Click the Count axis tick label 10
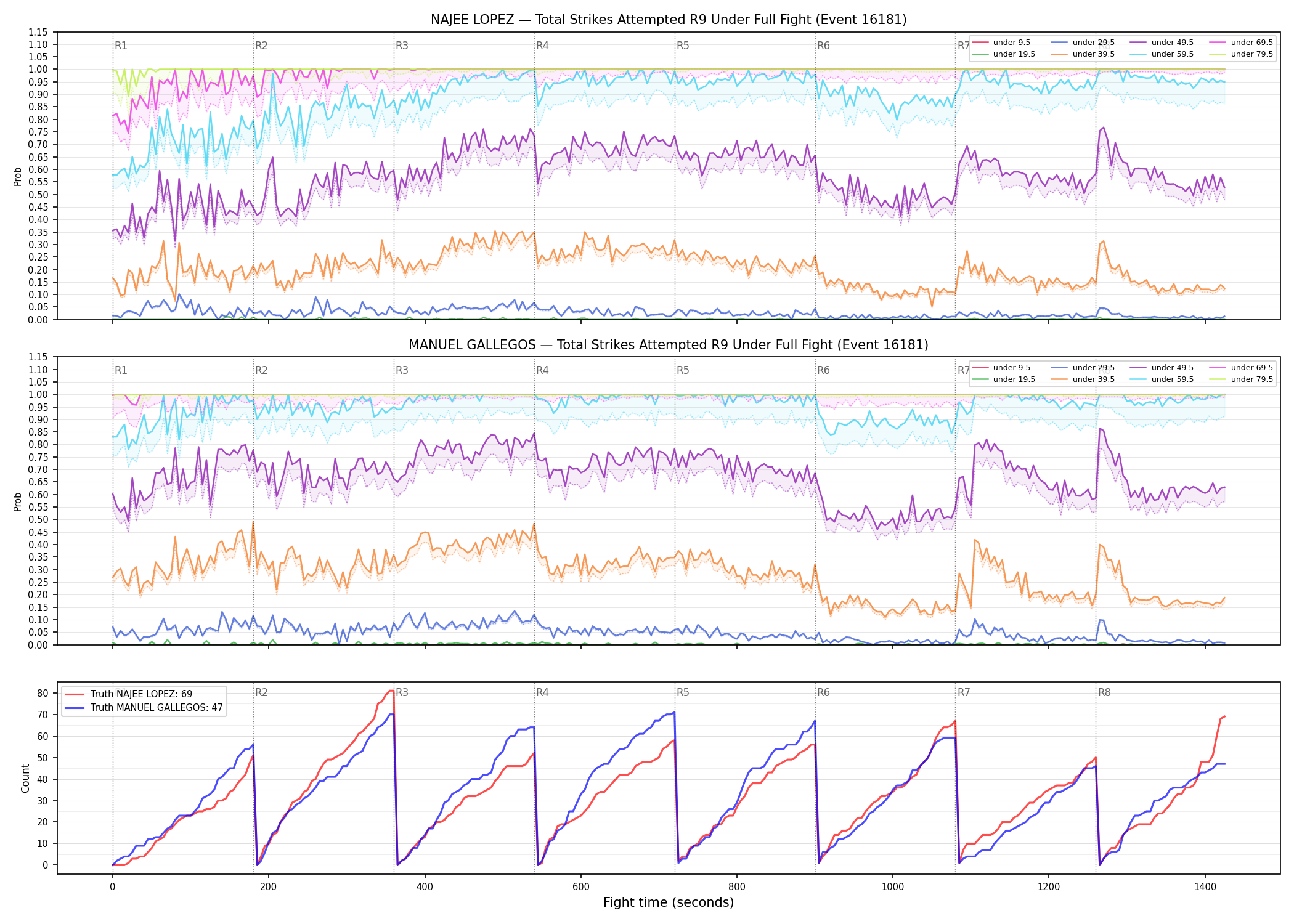 43,843
